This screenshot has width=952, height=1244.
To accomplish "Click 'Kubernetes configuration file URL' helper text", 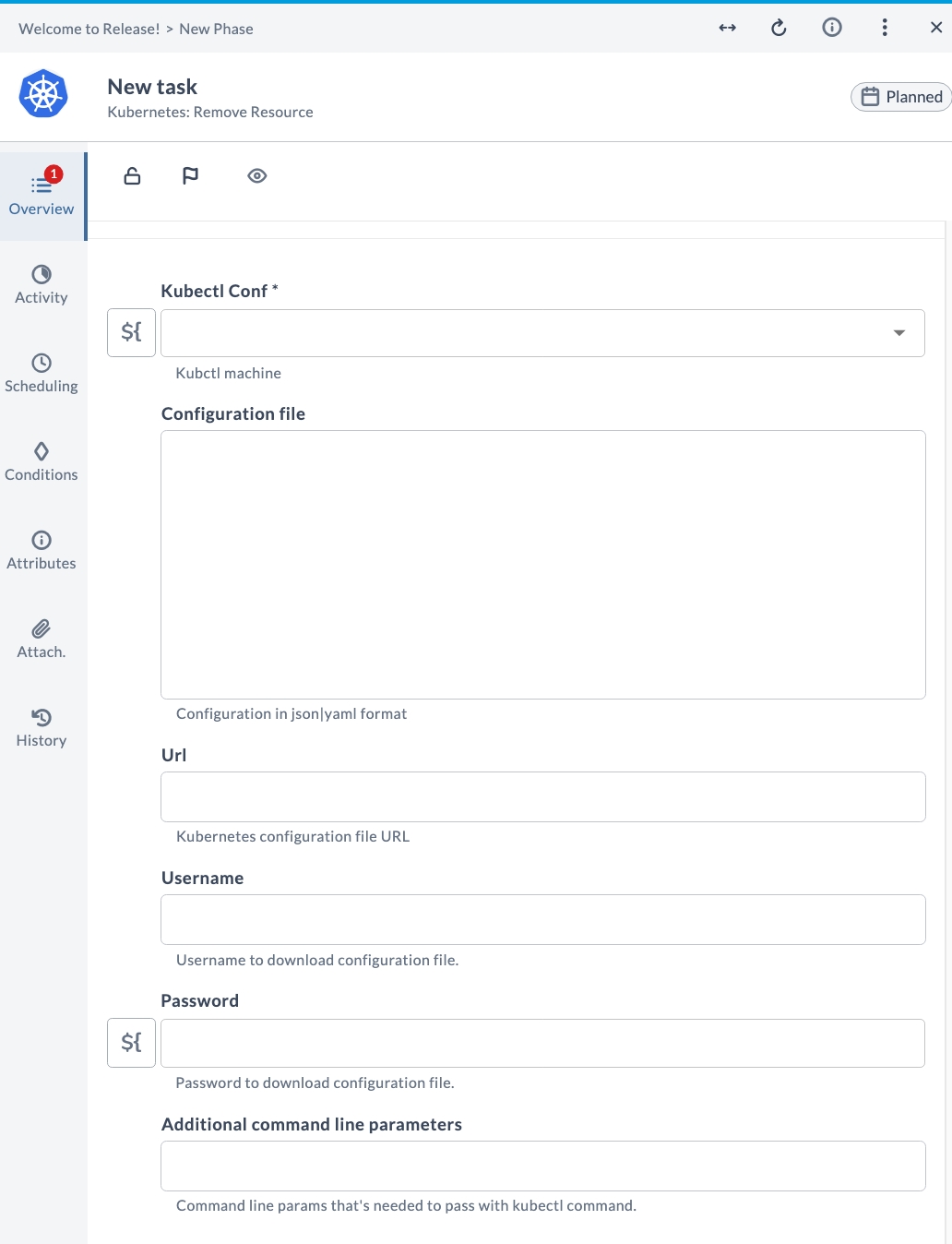I will click(x=292, y=836).
